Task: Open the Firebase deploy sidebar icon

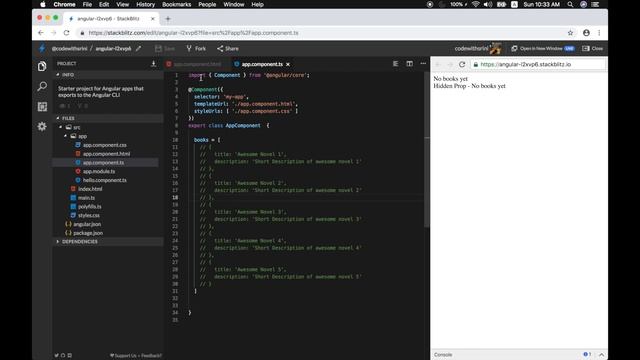Action: tap(42, 107)
